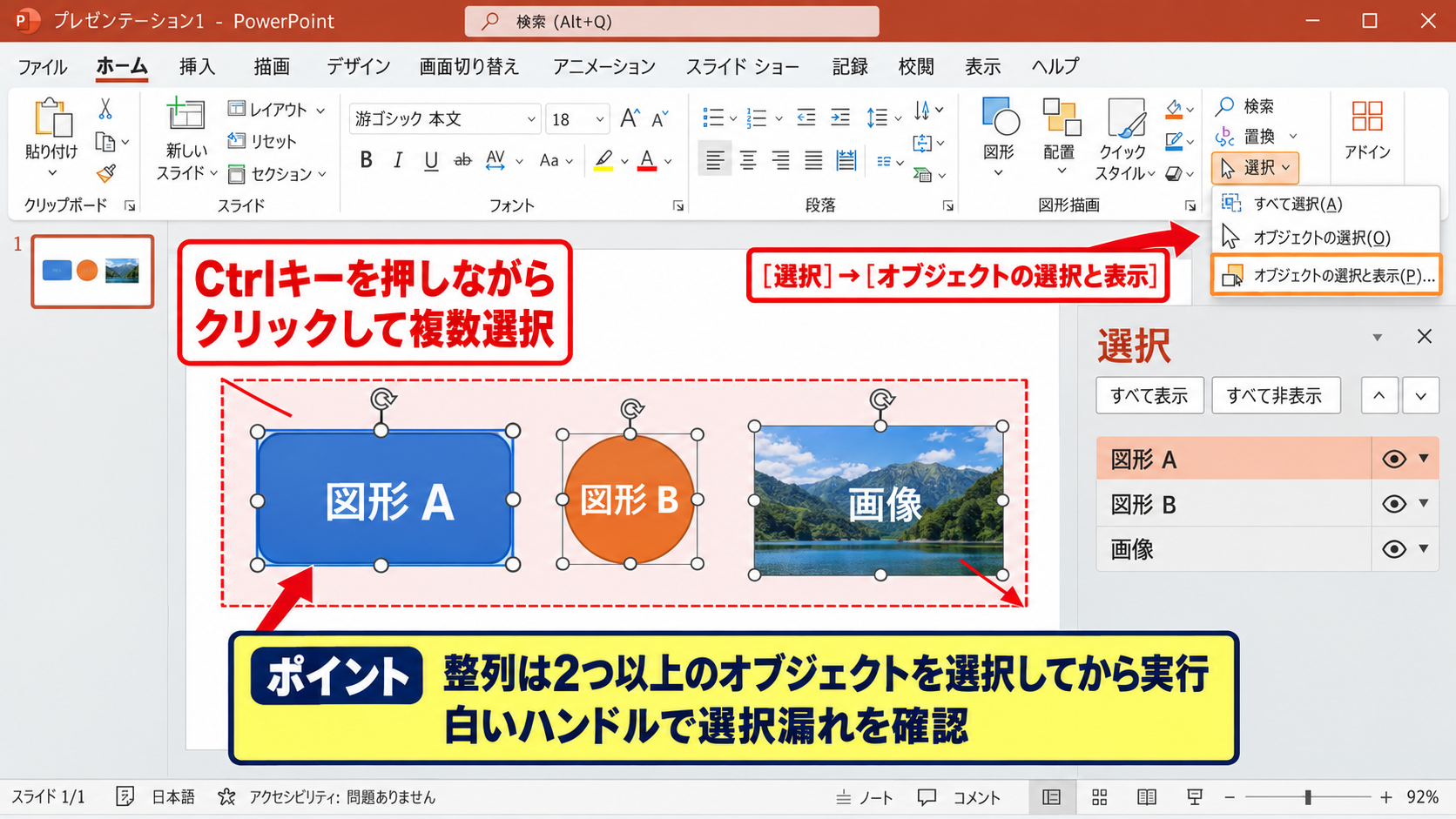
Task: Open Font dialog launcher
Action: (678, 206)
